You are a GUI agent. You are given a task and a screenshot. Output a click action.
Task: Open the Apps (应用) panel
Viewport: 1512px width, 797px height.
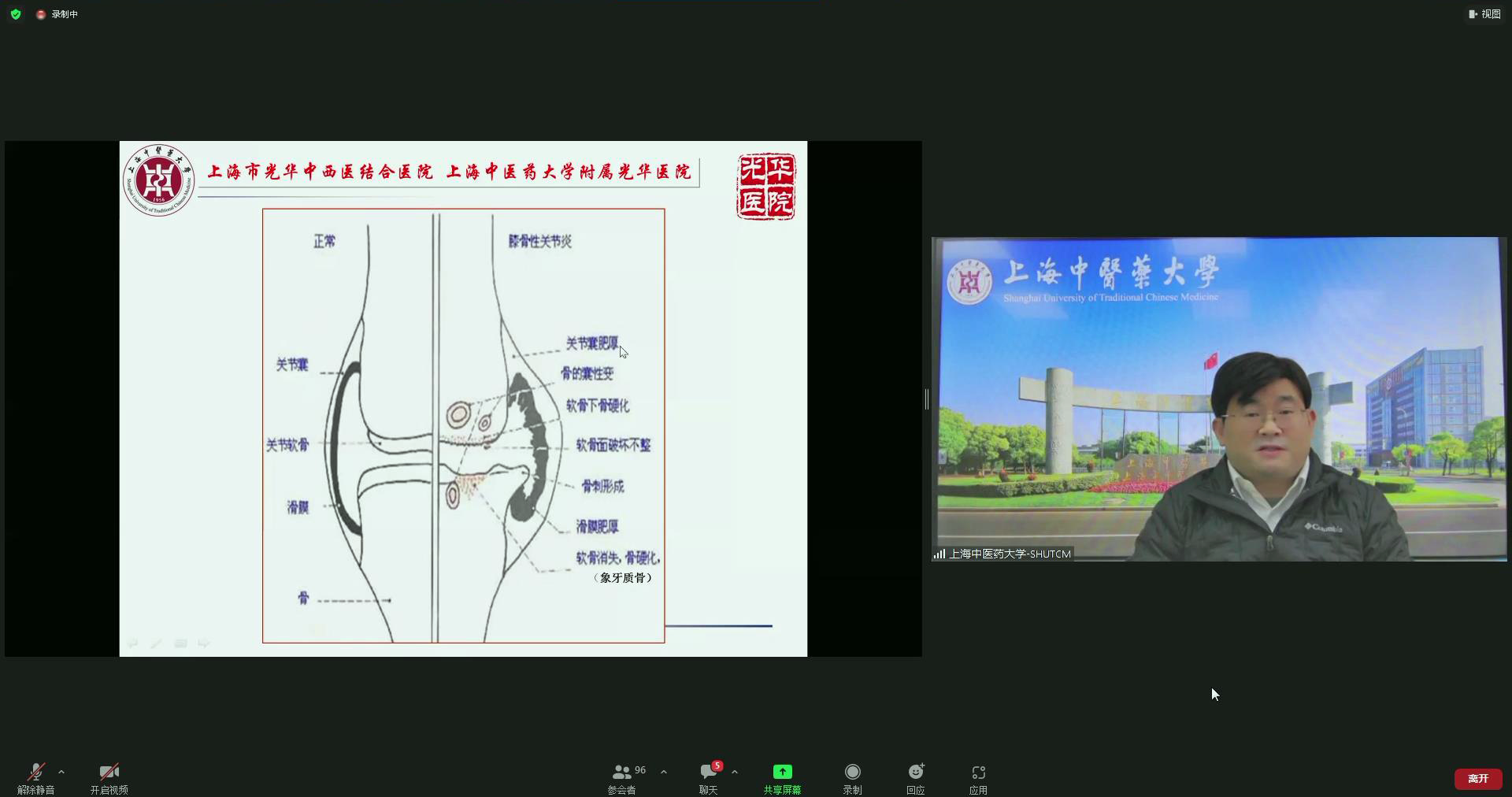978,777
